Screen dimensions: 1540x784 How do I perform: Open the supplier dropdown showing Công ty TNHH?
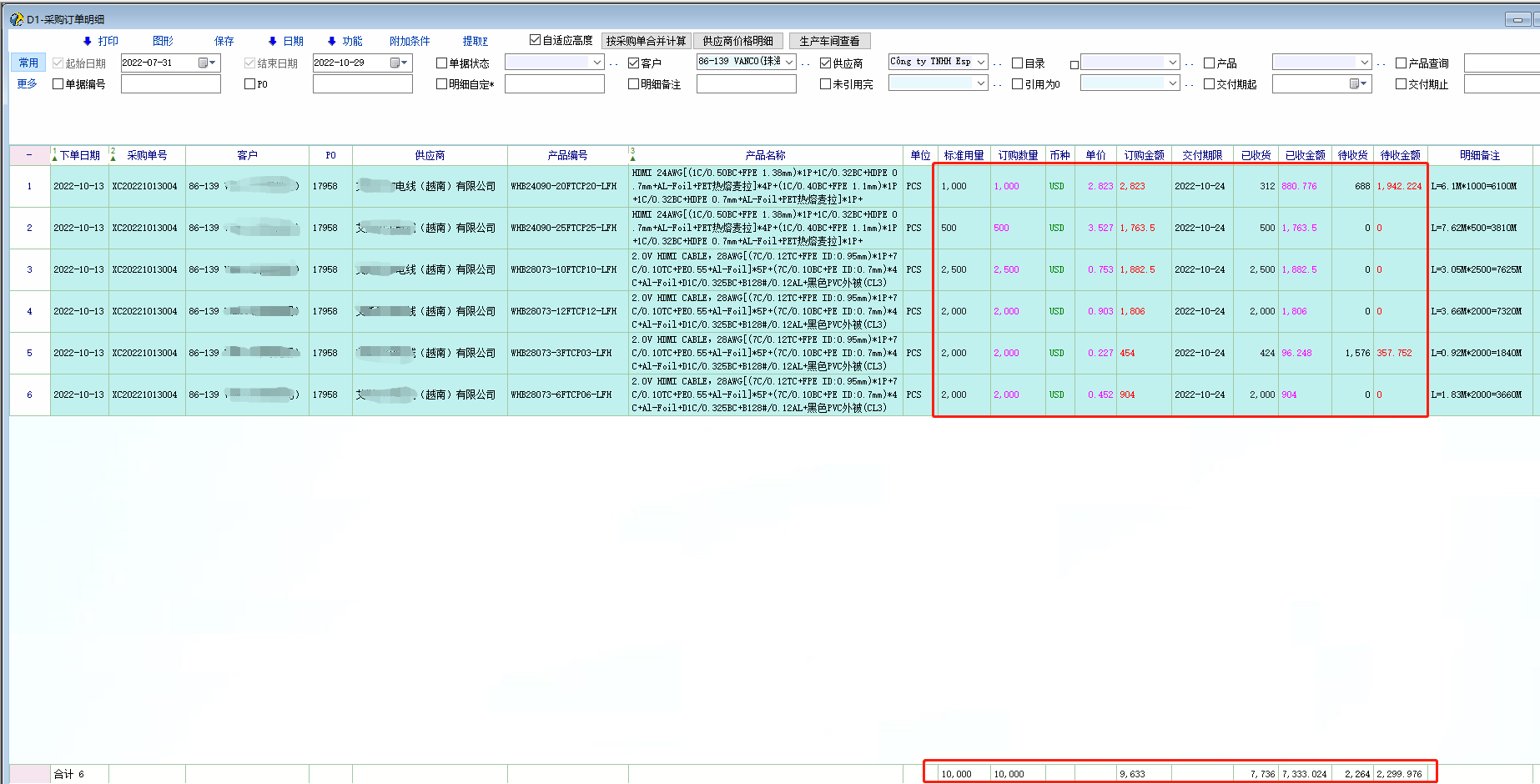[981, 62]
